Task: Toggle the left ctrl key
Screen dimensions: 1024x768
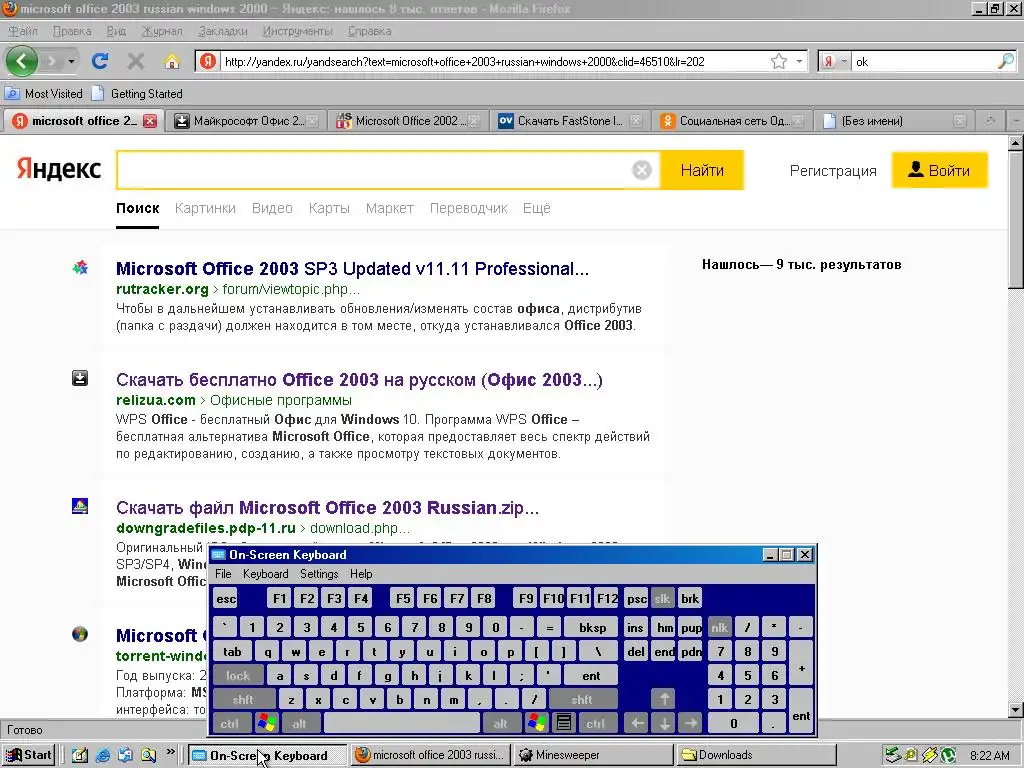Action: pyautogui.click(x=229, y=723)
